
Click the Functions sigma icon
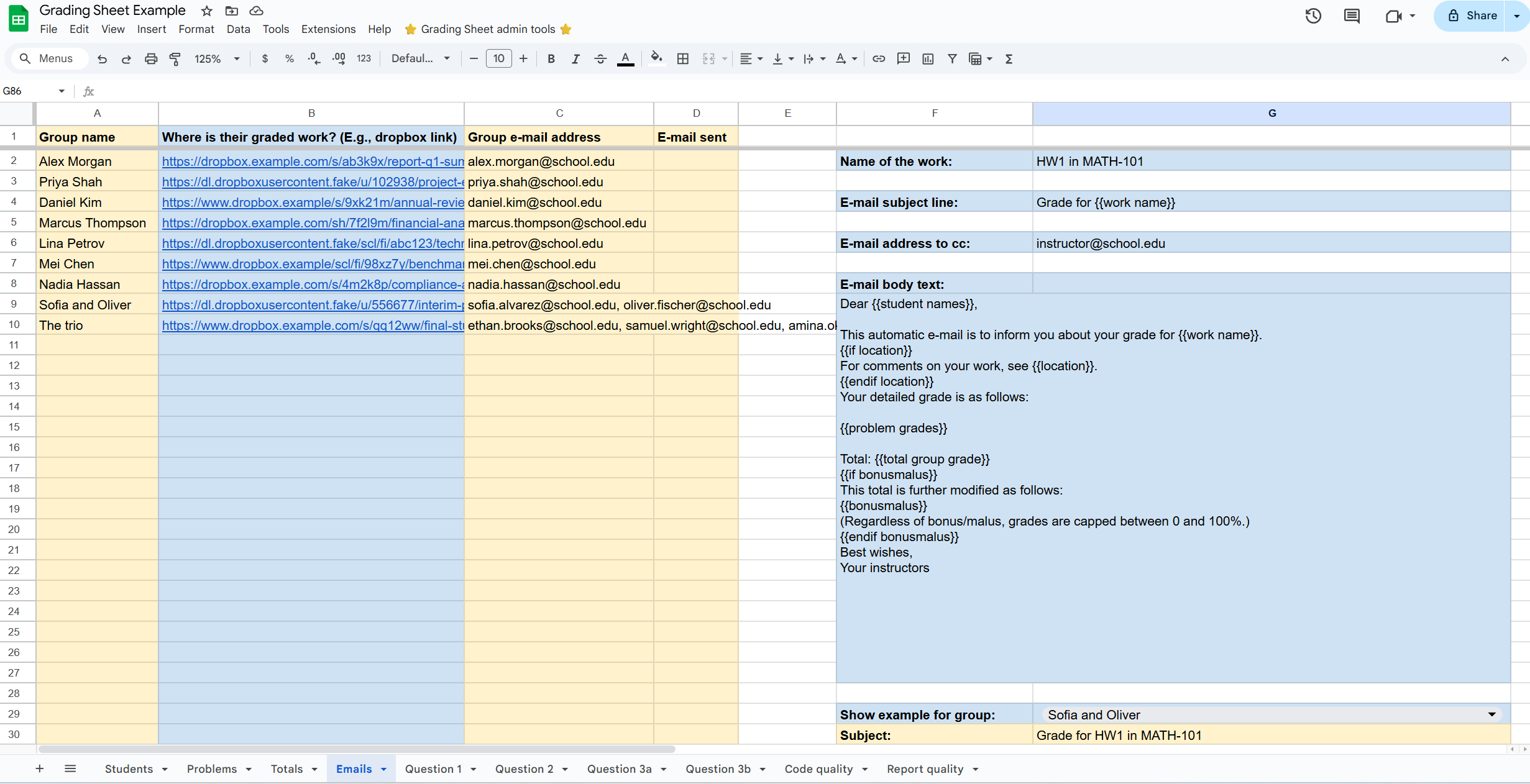coord(1009,59)
